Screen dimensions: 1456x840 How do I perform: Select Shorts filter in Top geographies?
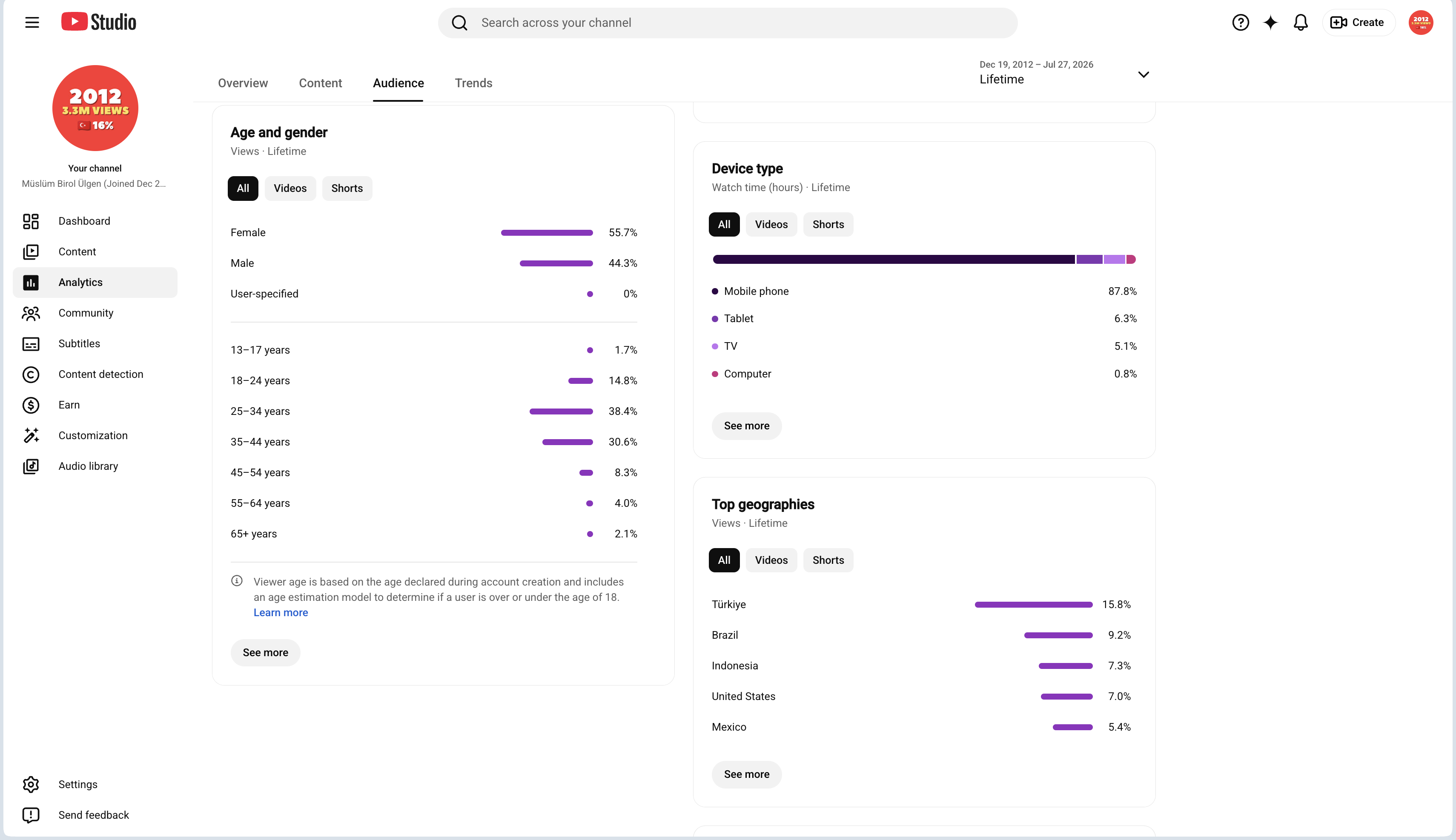(828, 560)
